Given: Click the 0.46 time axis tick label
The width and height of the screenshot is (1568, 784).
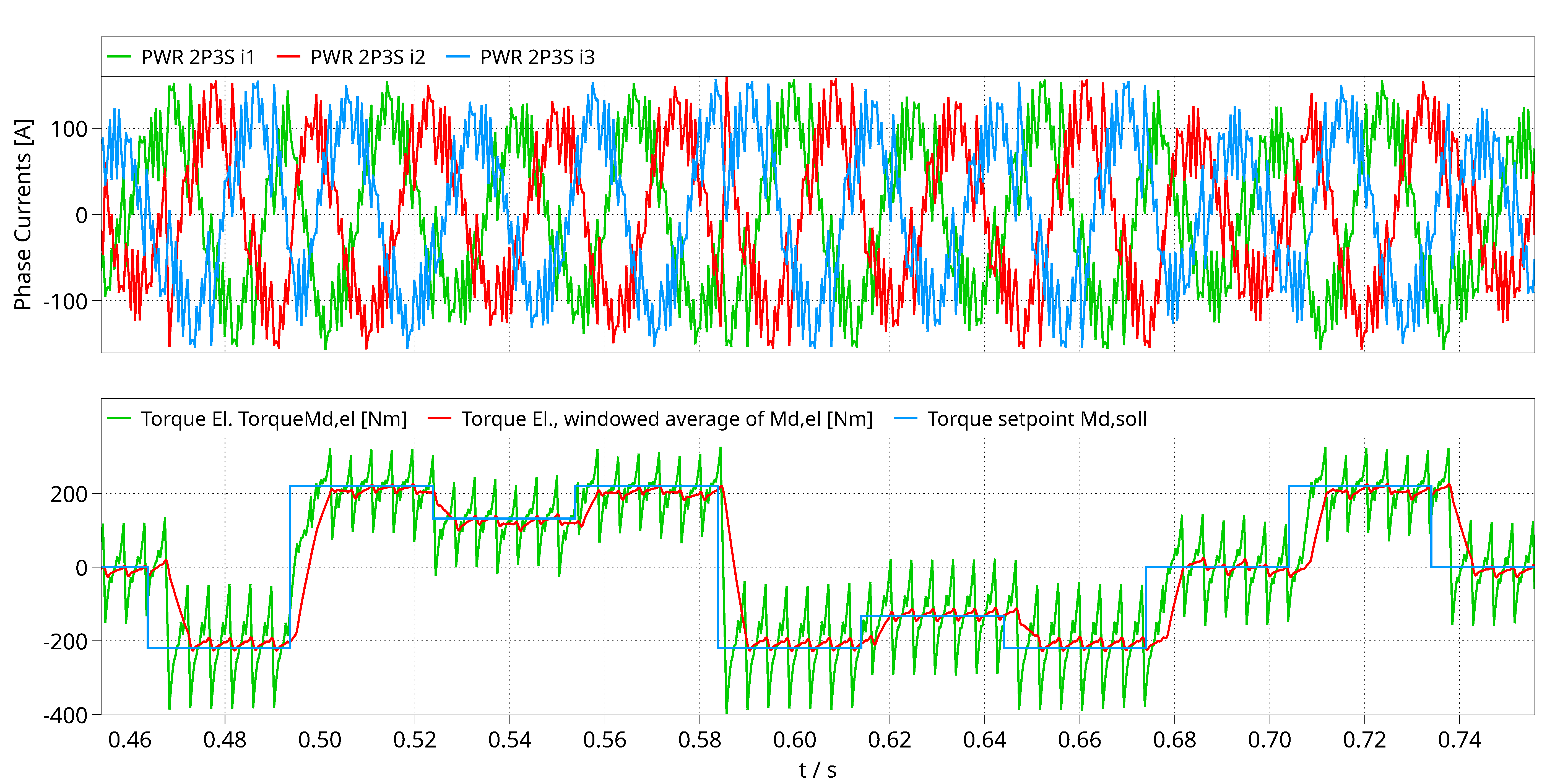Looking at the screenshot, I should pyautogui.click(x=130, y=740).
